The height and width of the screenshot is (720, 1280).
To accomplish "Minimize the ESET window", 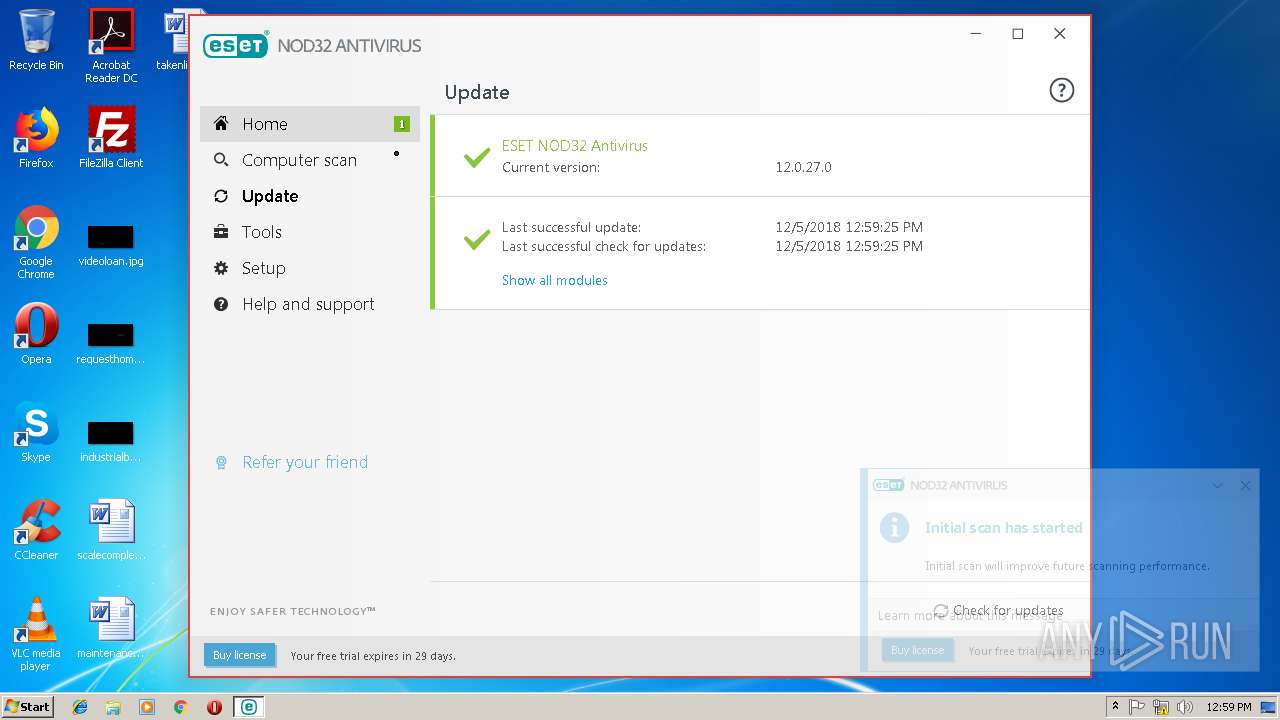I will (x=976, y=34).
